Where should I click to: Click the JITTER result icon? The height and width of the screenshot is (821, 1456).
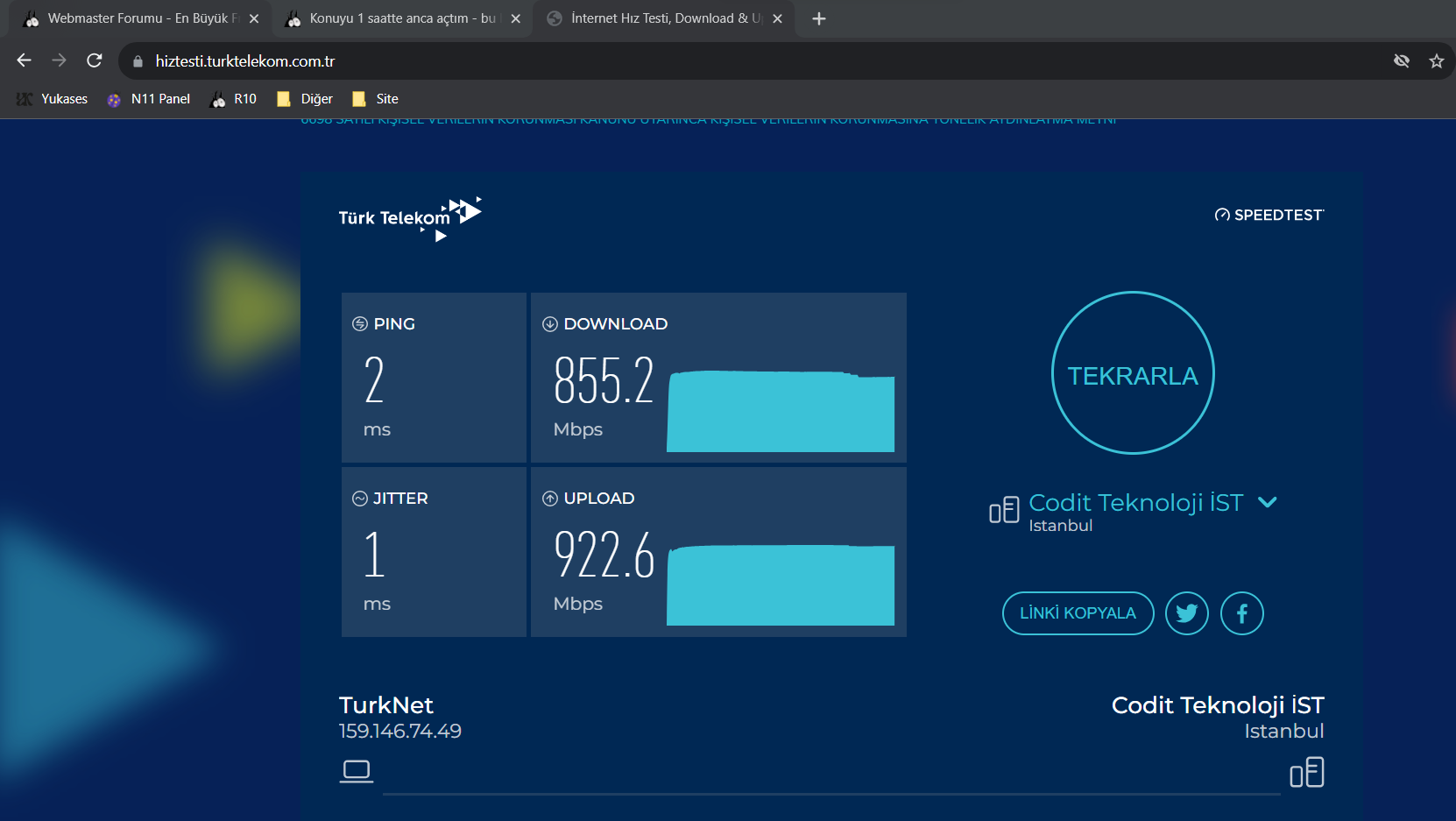click(360, 499)
